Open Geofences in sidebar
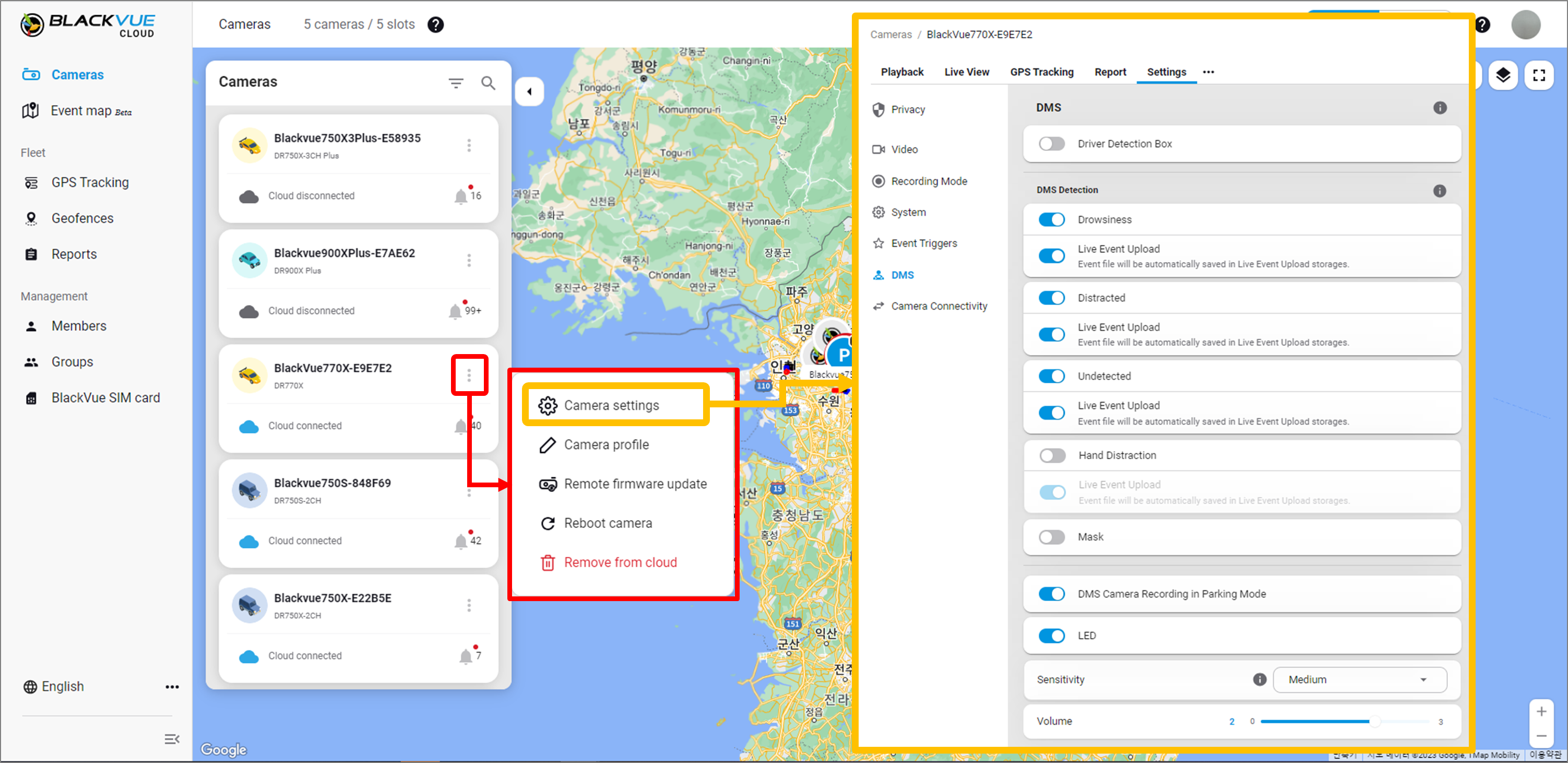 point(68,219)
